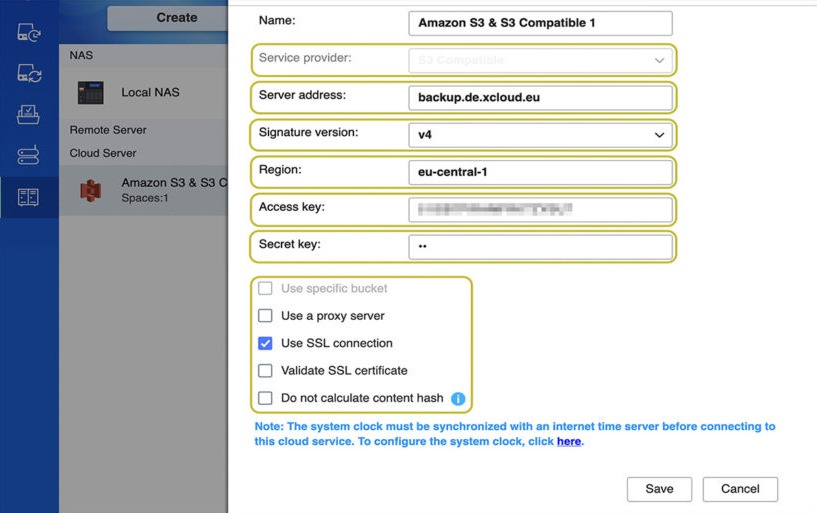Image resolution: width=817 pixels, height=513 pixels.
Task: Uncheck Use SSL connection
Action: (265, 343)
